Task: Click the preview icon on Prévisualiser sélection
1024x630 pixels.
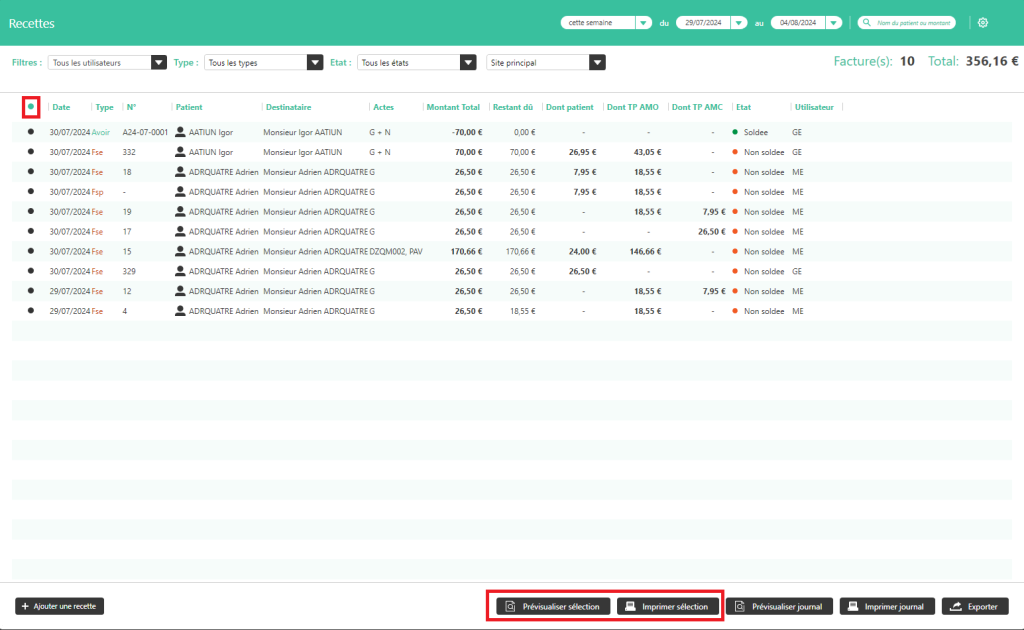Action: tap(510, 606)
